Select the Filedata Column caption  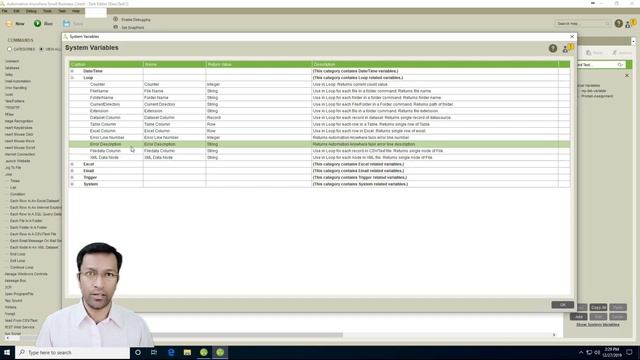105,151
